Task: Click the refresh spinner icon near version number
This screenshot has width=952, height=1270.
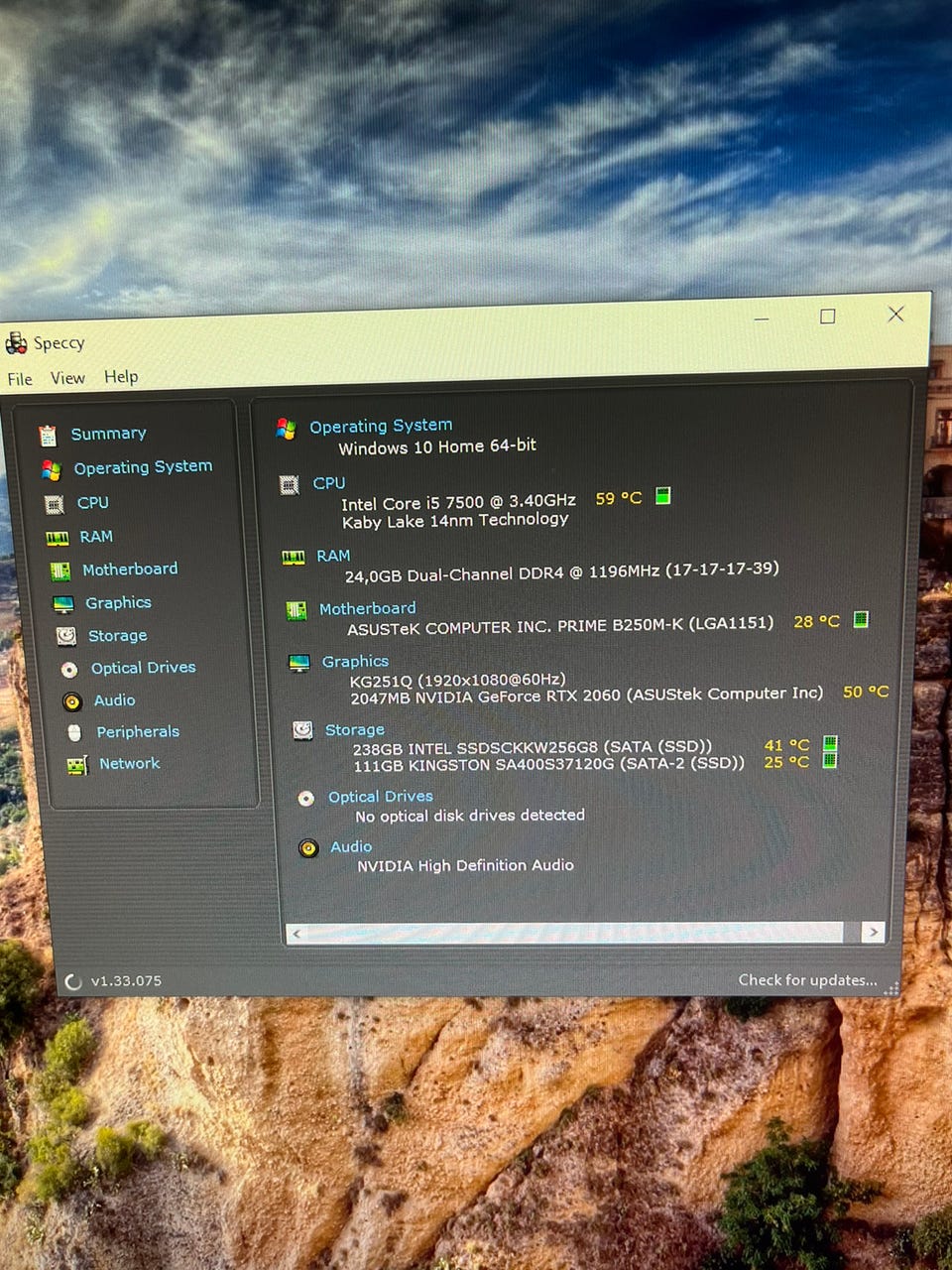Action: 73,982
